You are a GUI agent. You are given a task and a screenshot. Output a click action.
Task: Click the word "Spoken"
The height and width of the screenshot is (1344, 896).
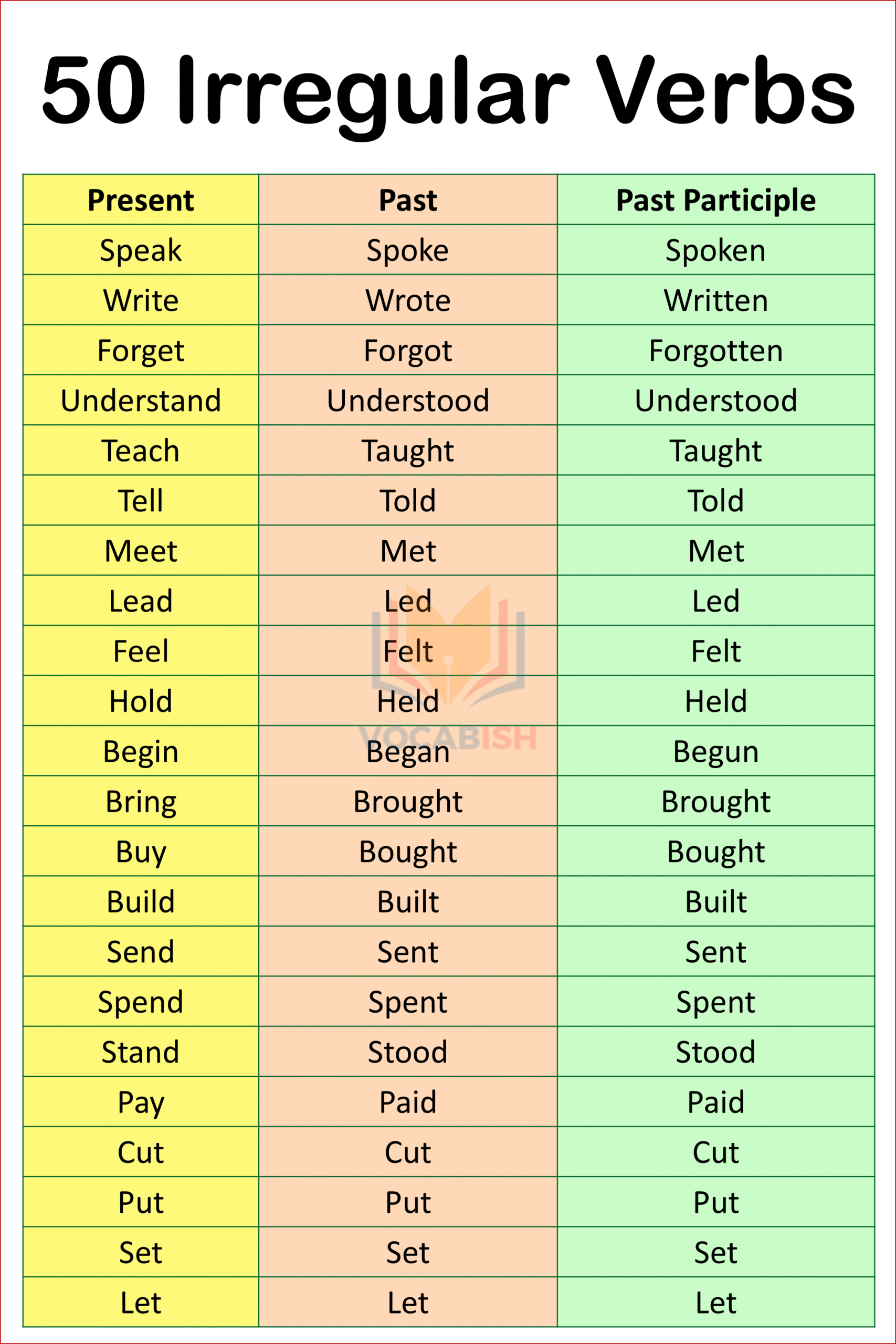[x=715, y=250]
